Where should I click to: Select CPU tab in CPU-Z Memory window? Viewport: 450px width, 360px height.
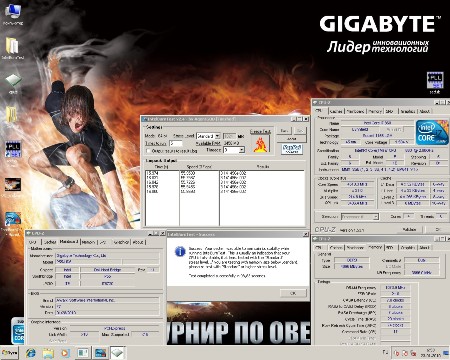[319, 247]
